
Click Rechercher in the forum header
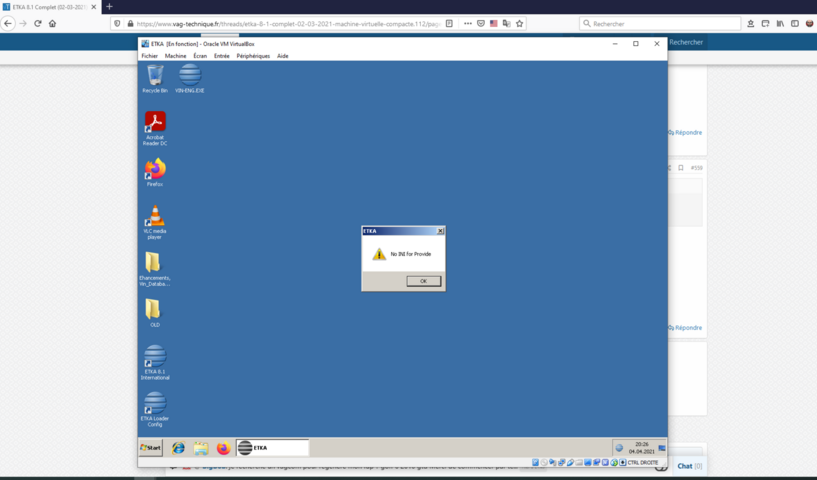[686, 42]
